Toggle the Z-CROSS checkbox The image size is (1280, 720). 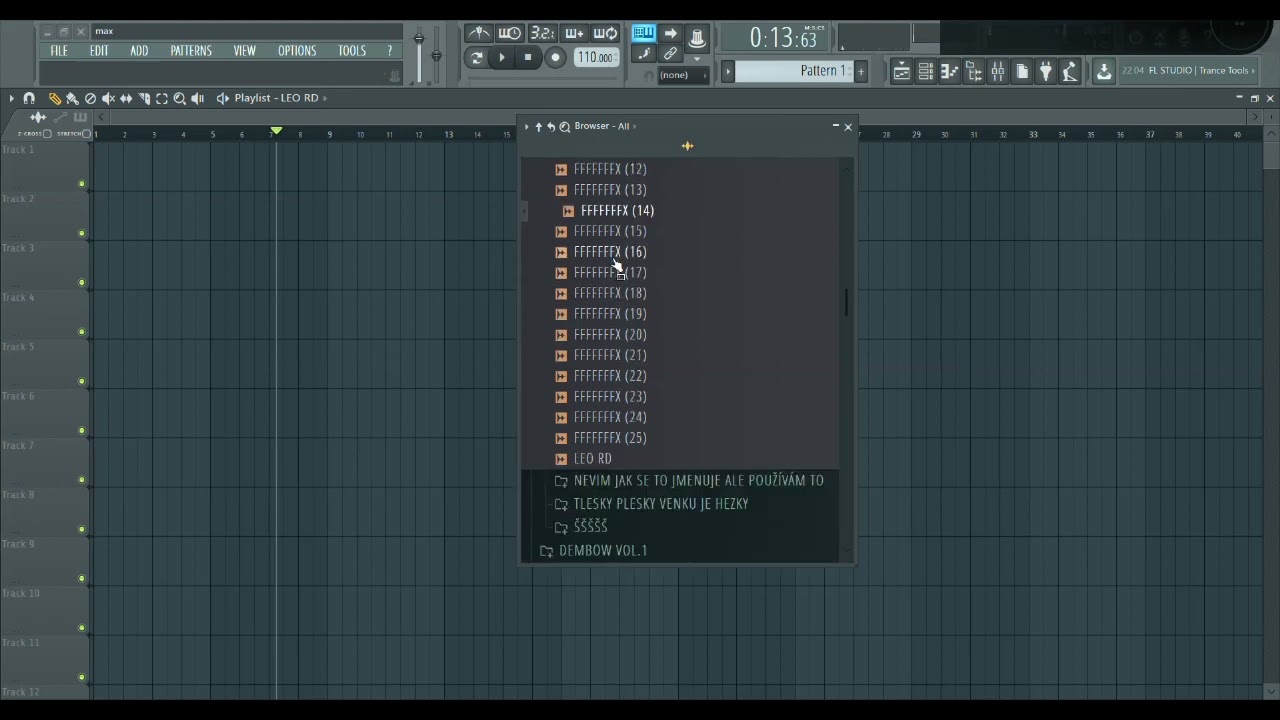point(47,134)
